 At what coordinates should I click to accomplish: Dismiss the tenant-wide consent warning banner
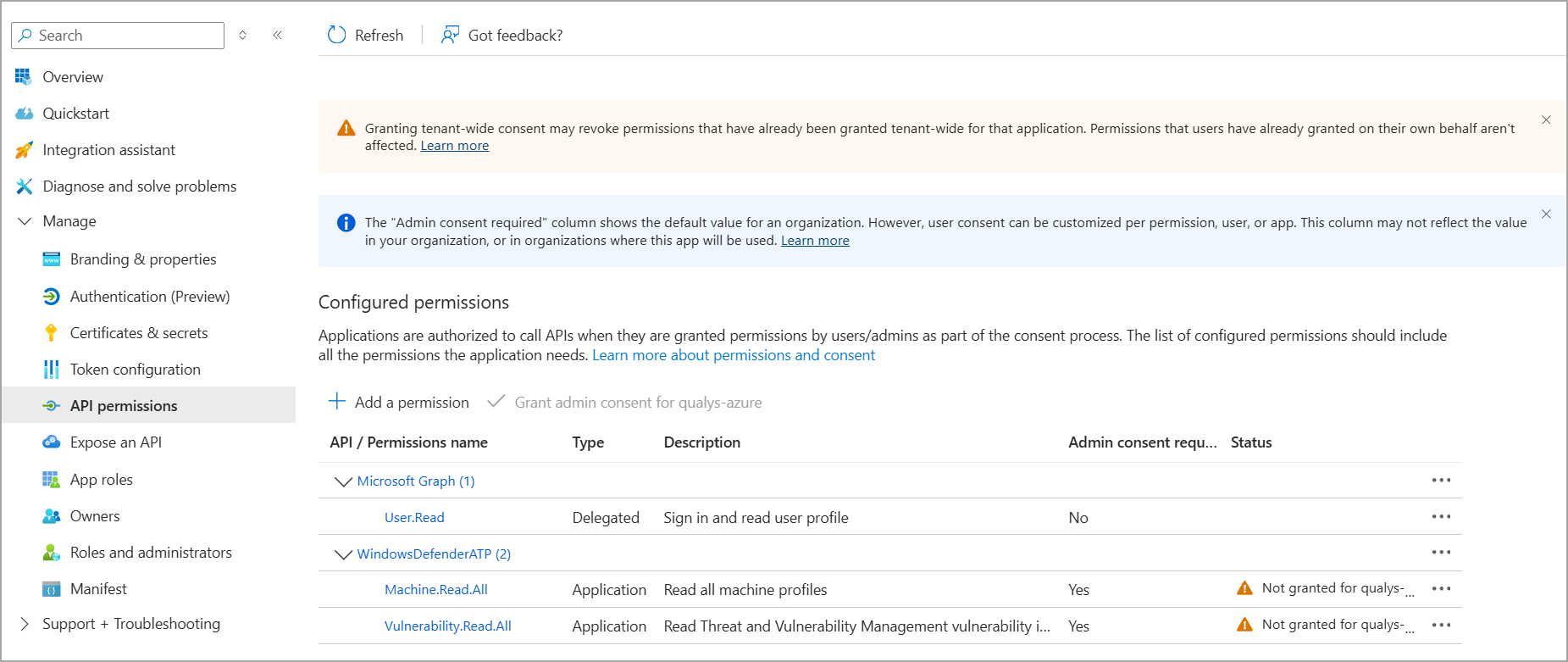click(x=1546, y=120)
